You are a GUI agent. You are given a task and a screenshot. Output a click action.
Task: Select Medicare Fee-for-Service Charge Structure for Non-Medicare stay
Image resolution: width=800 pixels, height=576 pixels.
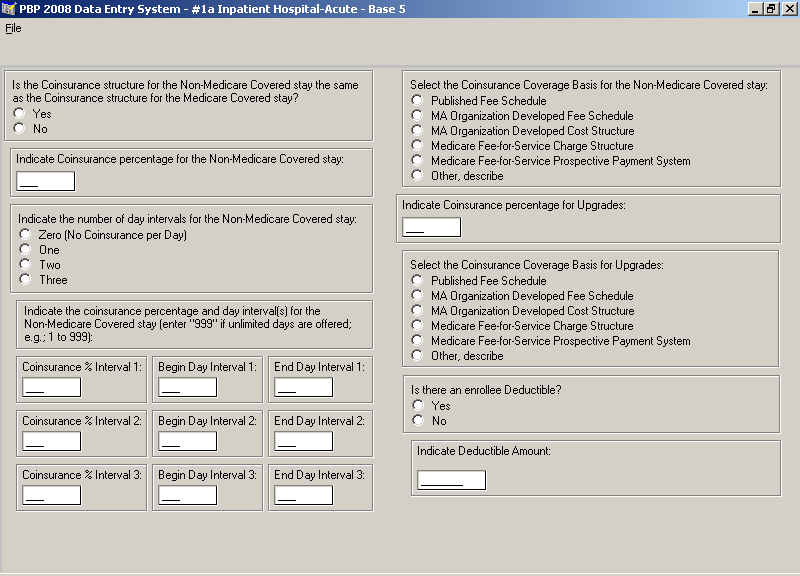(417, 145)
